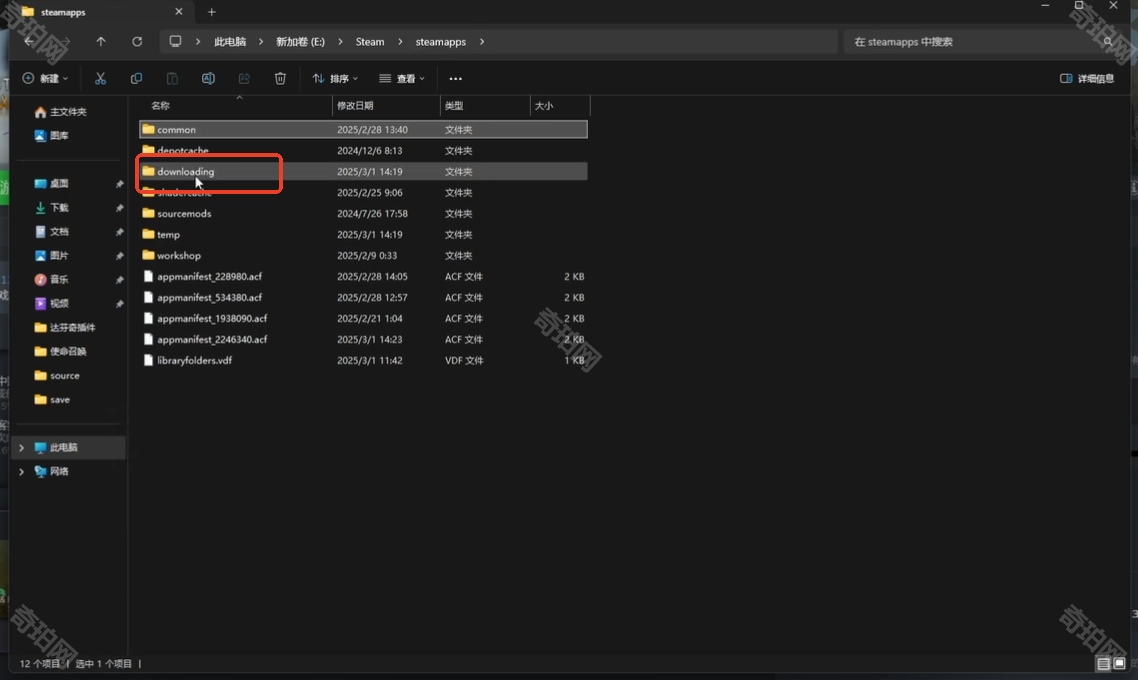Screen dimensions: 1138x680
Task: Go up one folder level with arrow
Action: (101, 42)
